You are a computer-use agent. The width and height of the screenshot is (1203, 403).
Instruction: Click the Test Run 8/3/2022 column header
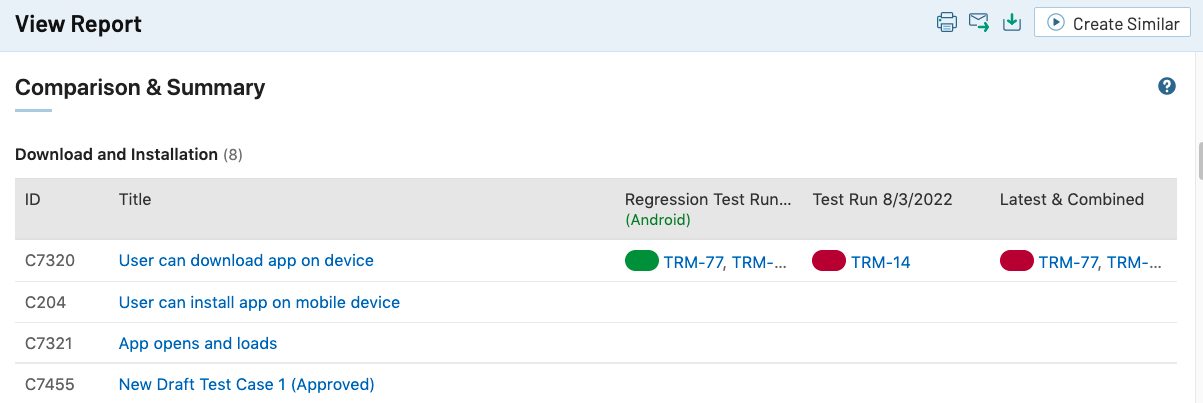[882, 199]
